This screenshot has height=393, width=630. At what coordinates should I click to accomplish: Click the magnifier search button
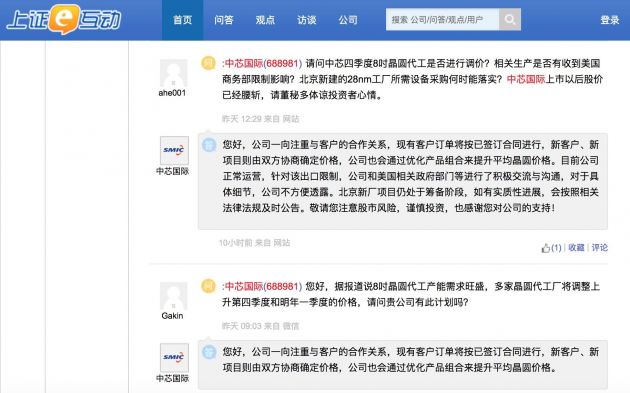[x=510, y=19]
